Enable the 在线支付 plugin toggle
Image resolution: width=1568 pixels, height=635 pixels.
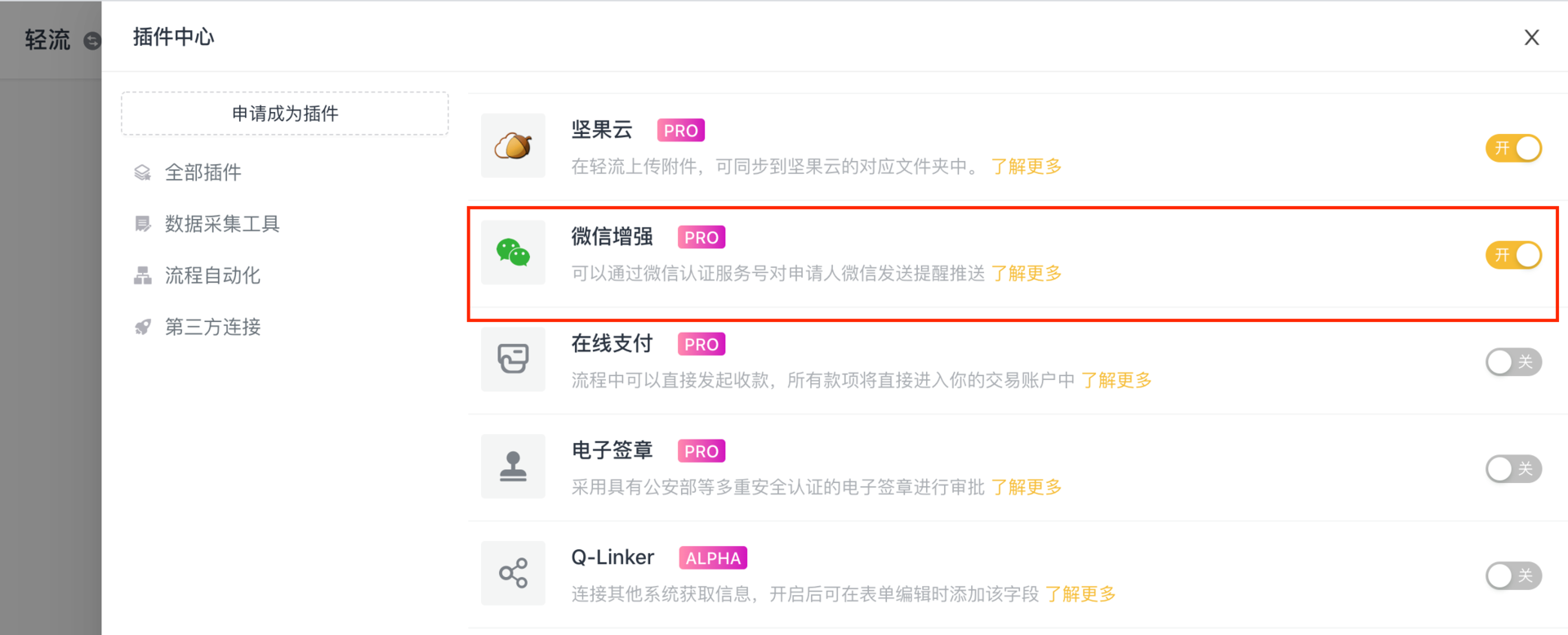coord(1513,362)
